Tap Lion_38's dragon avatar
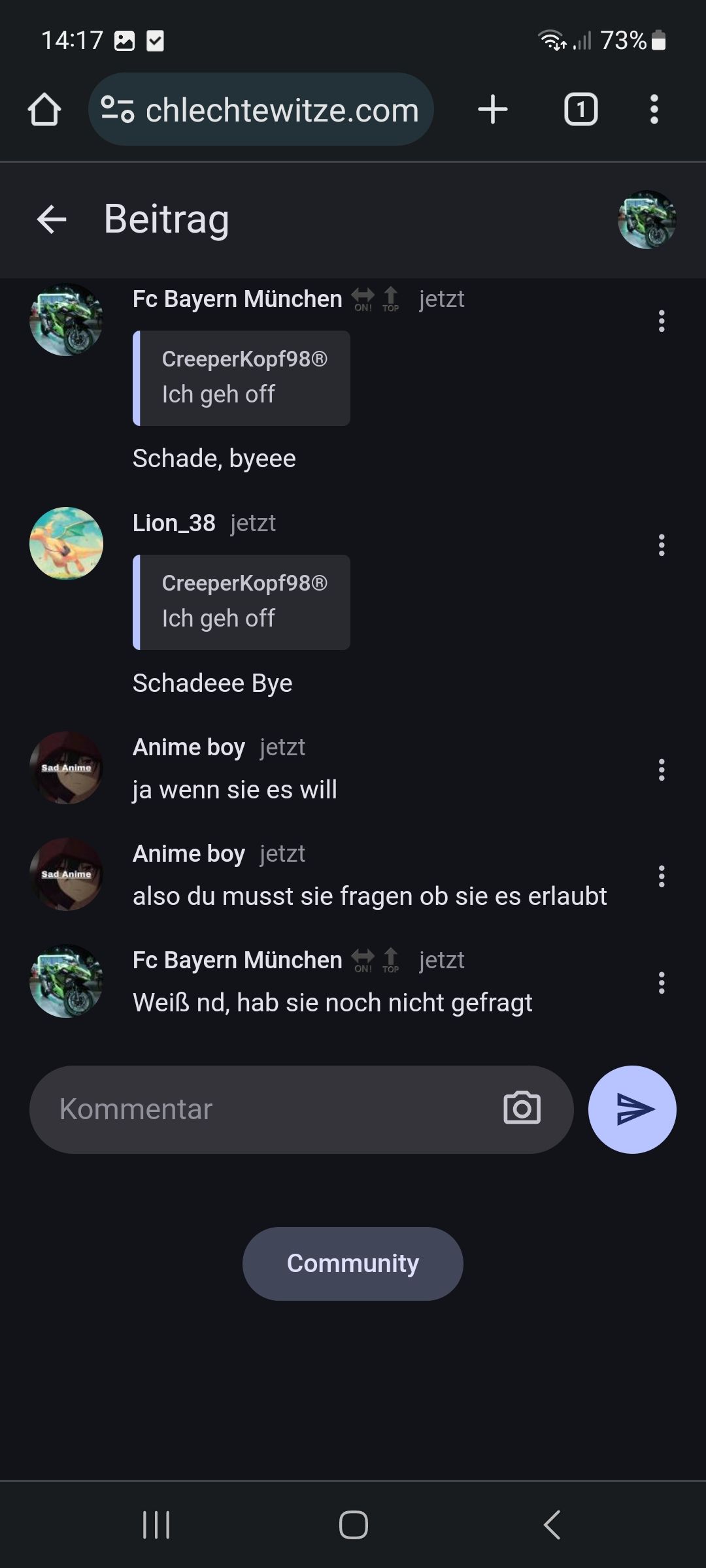This screenshot has width=706, height=1568. point(66,544)
